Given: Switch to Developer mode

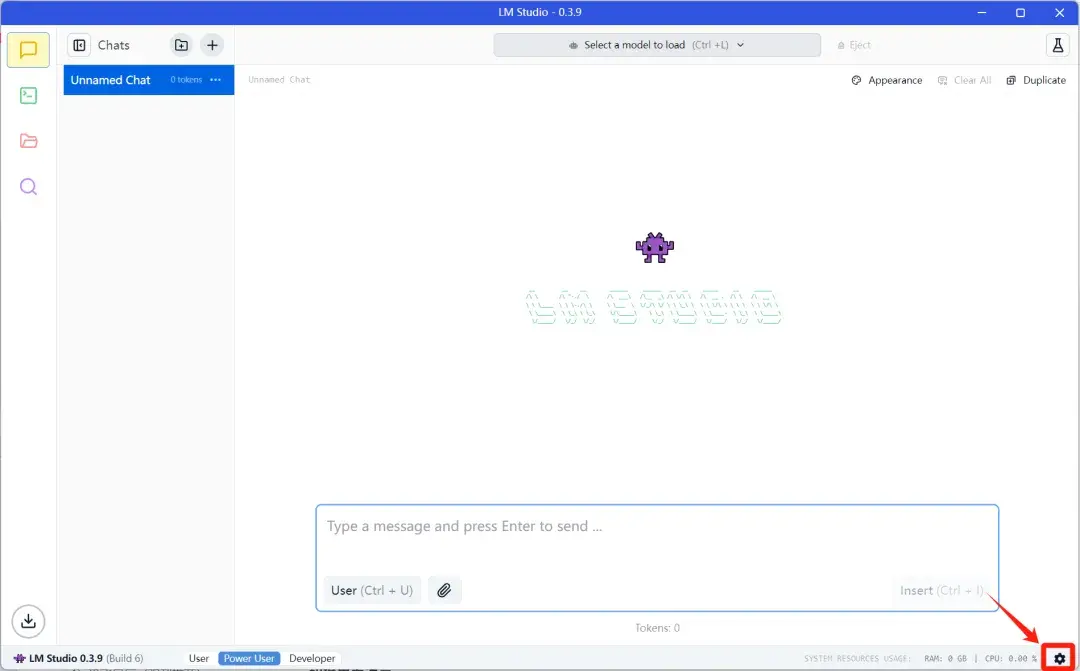Looking at the screenshot, I should click(x=312, y=659).
